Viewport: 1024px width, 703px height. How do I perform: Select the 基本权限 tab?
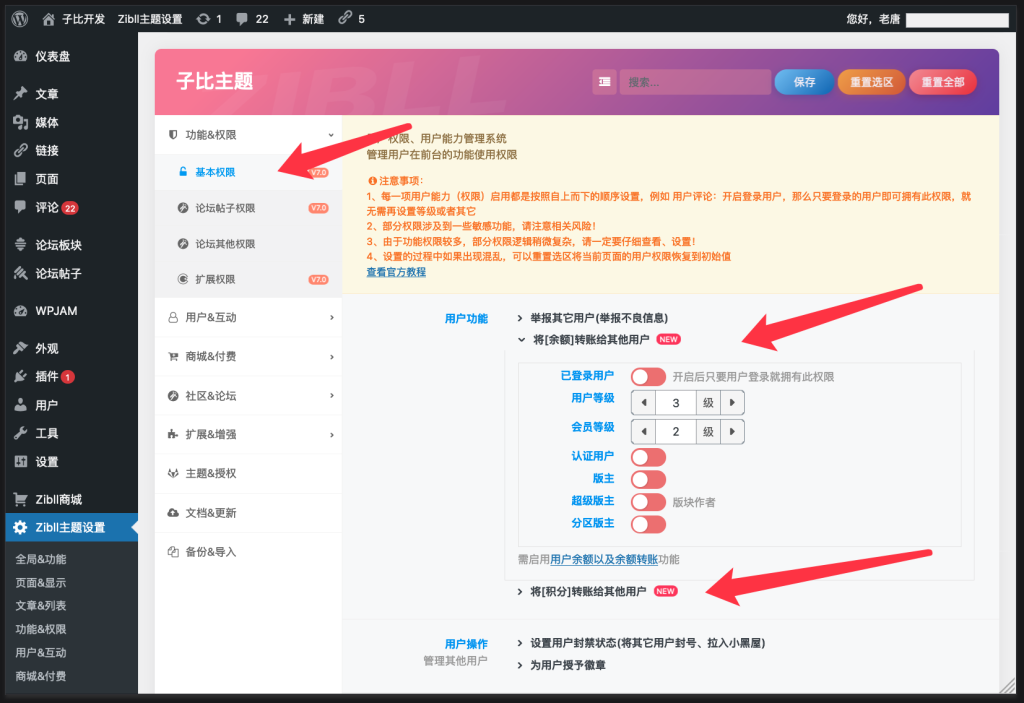click(248, 172)
